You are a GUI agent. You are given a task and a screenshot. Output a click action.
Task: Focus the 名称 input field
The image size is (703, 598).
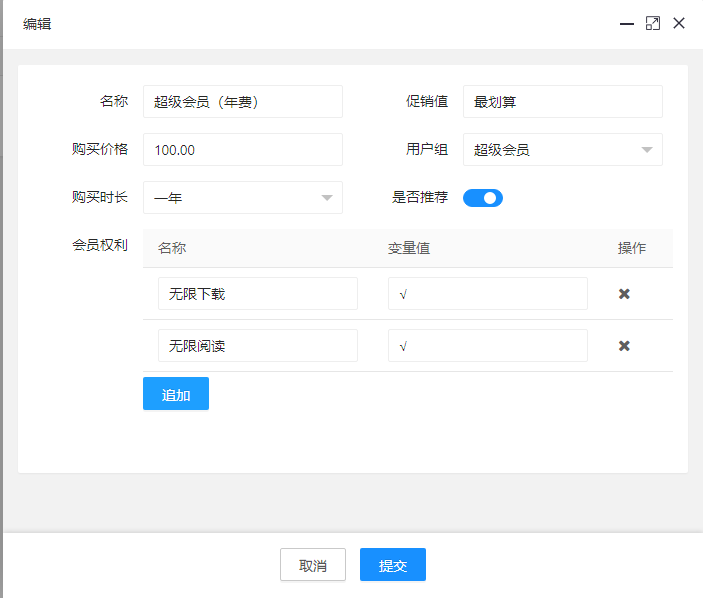pos(242,102)
